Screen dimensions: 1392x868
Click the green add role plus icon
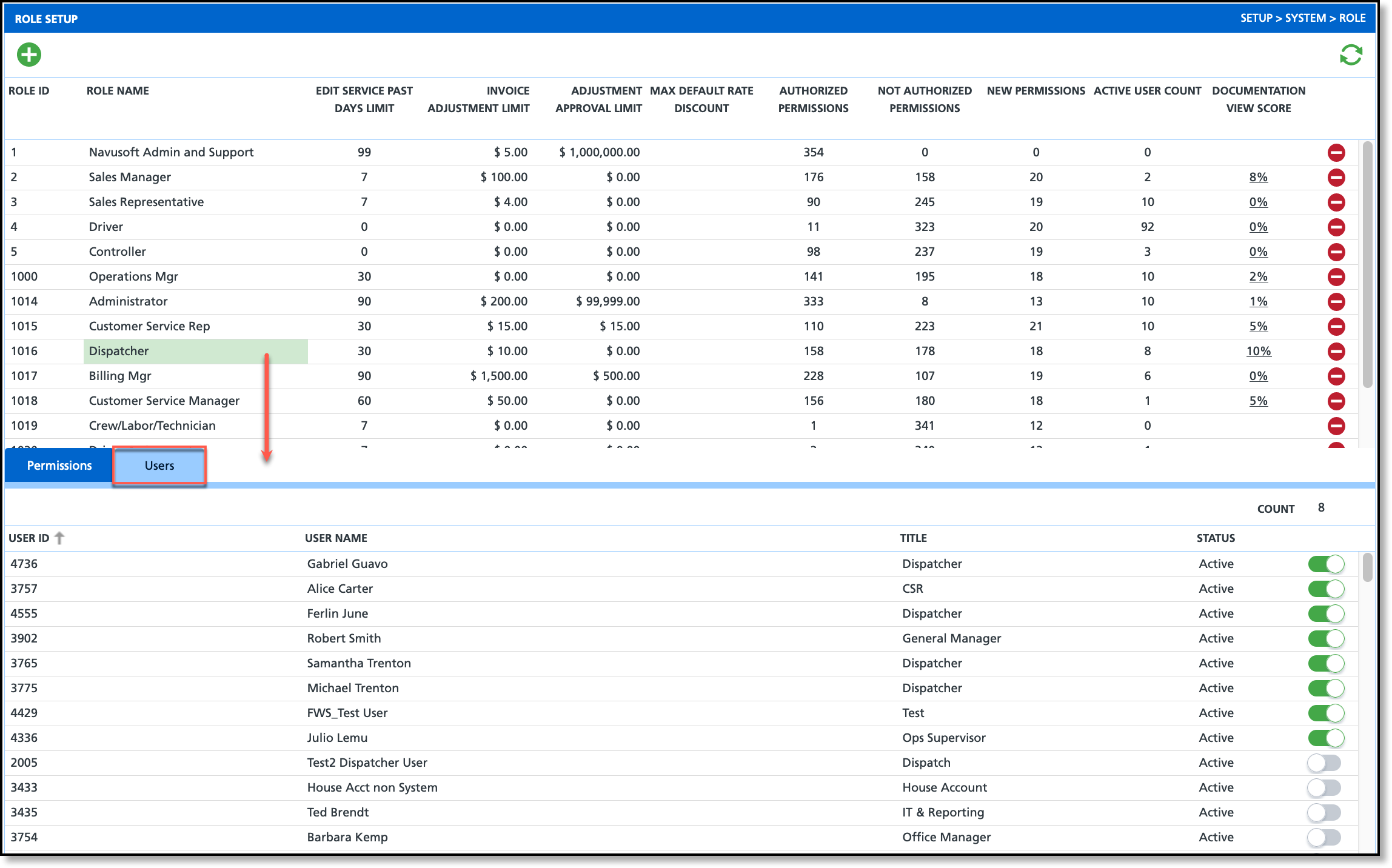click(x=28, y=55)
